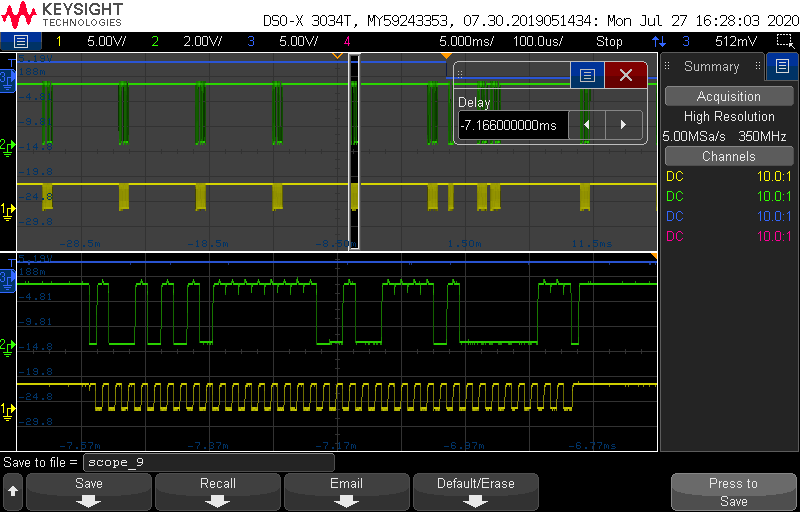Click the High Resolution acquisition mode text
Image resolution: width=800 pixels, height=512 pixels.
(x=729, y=117)
